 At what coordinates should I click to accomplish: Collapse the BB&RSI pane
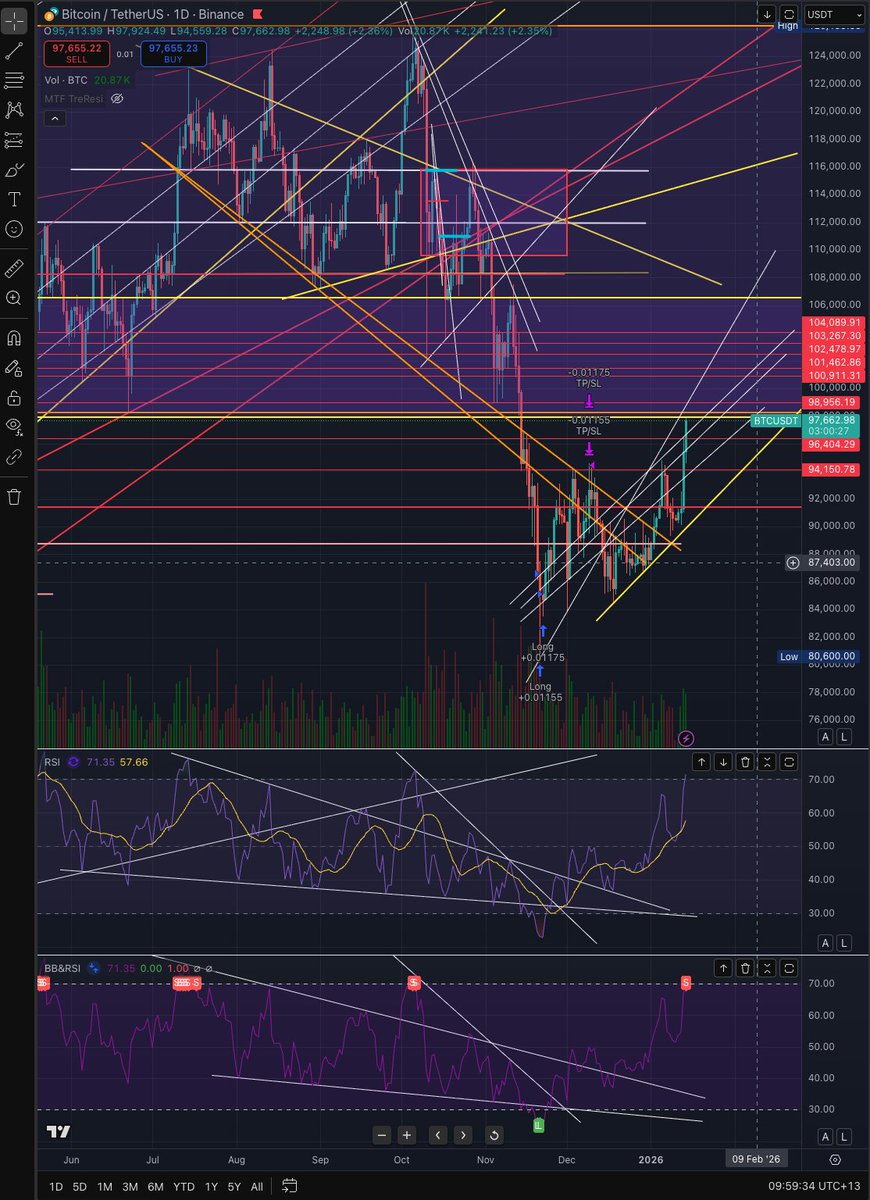(767, 968)
